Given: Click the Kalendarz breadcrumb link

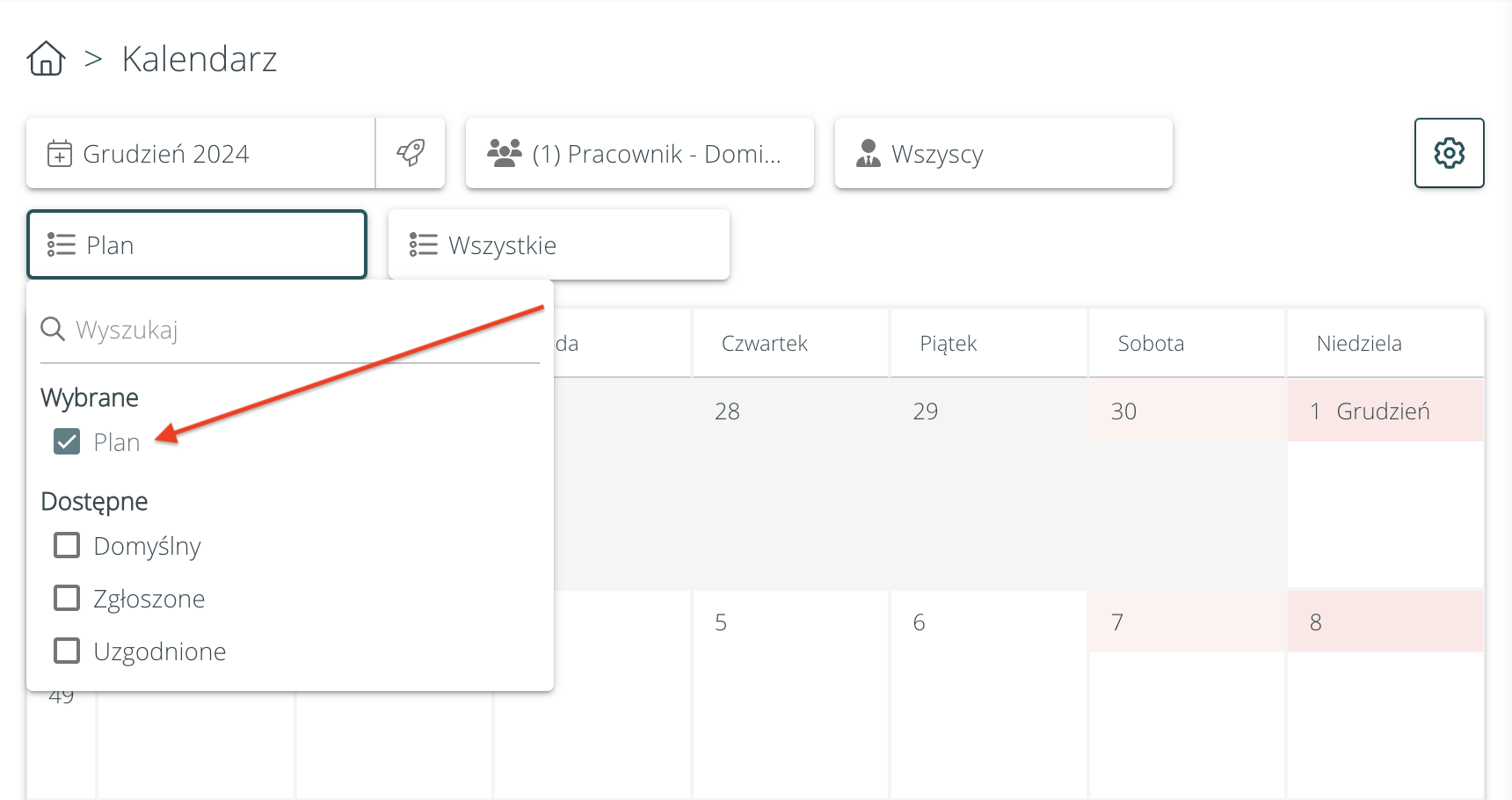Looking at the screenshot, I should (200, 59).
